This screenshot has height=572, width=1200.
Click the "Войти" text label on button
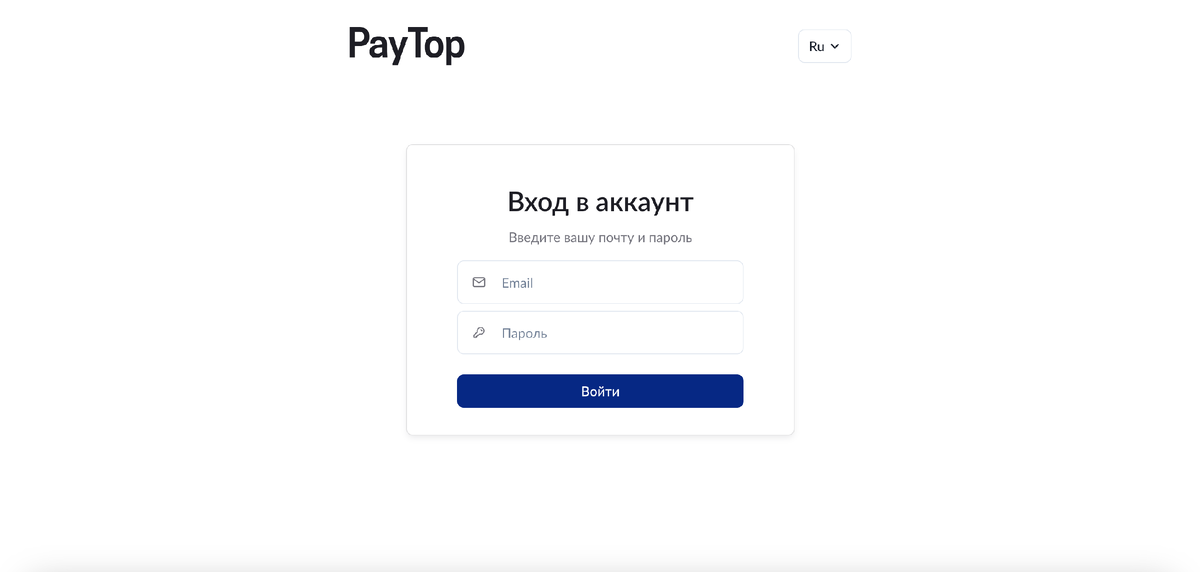600,391
